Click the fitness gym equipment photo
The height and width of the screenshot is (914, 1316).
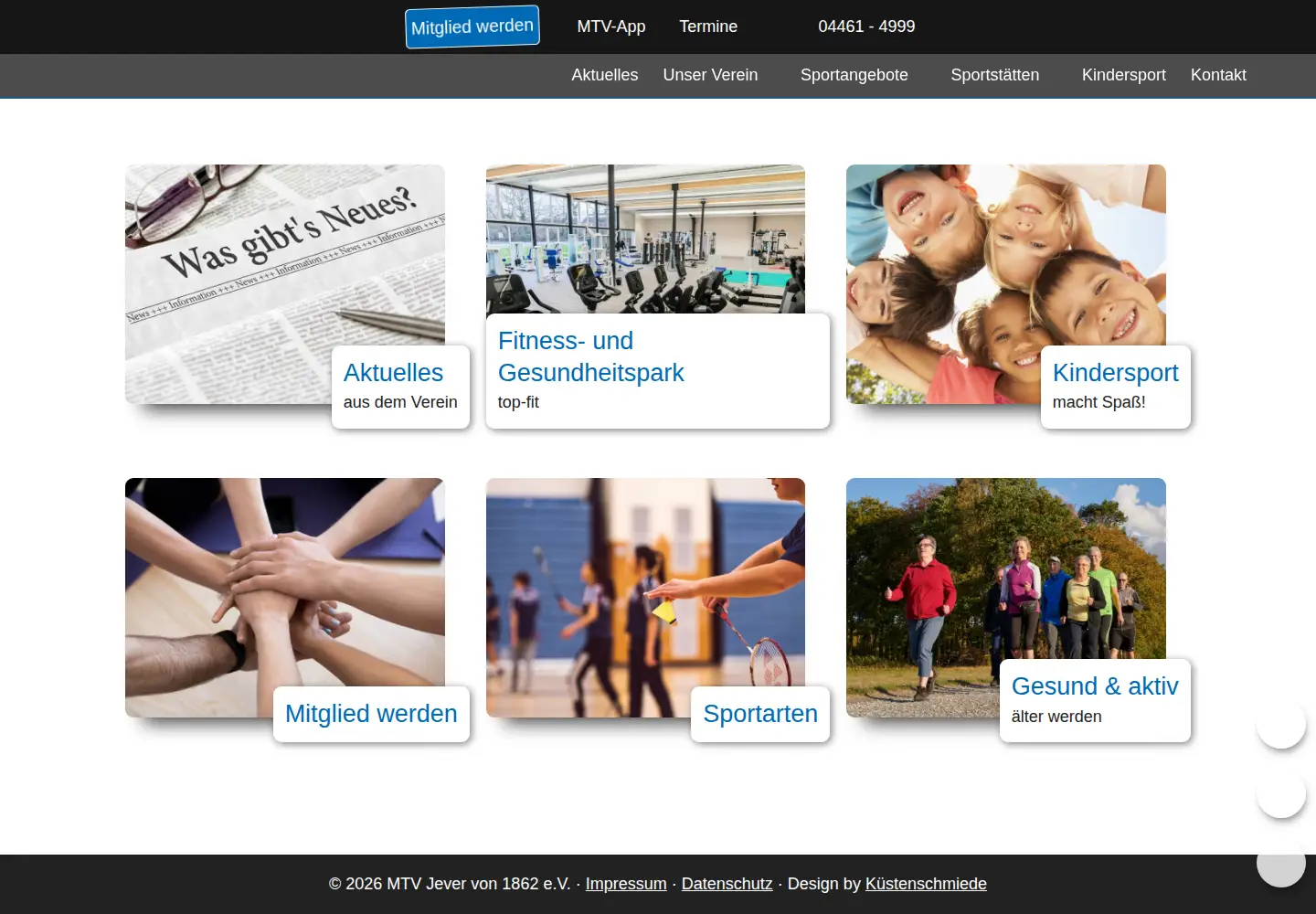[x=645, y=239]
